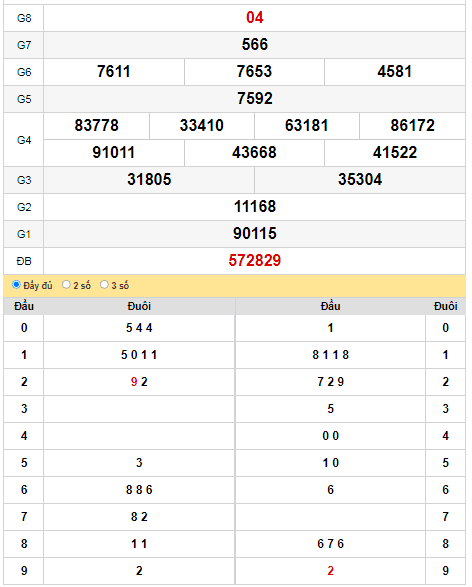The width and height of the screenshot is (472, 587).
Task: Click G6 number 4581
Action: (x=395, y=72)
